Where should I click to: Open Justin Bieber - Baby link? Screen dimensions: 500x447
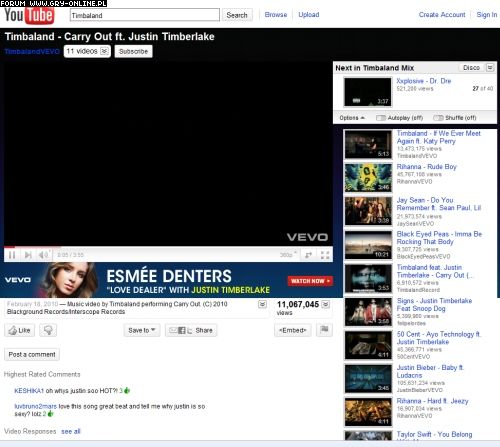[430, 371]
